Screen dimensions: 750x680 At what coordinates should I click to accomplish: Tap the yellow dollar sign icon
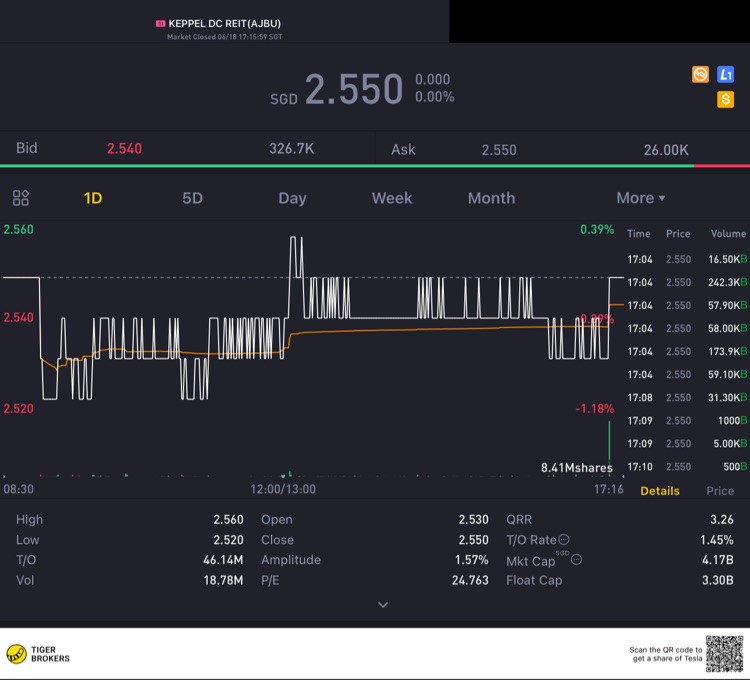tap(726, 99)
